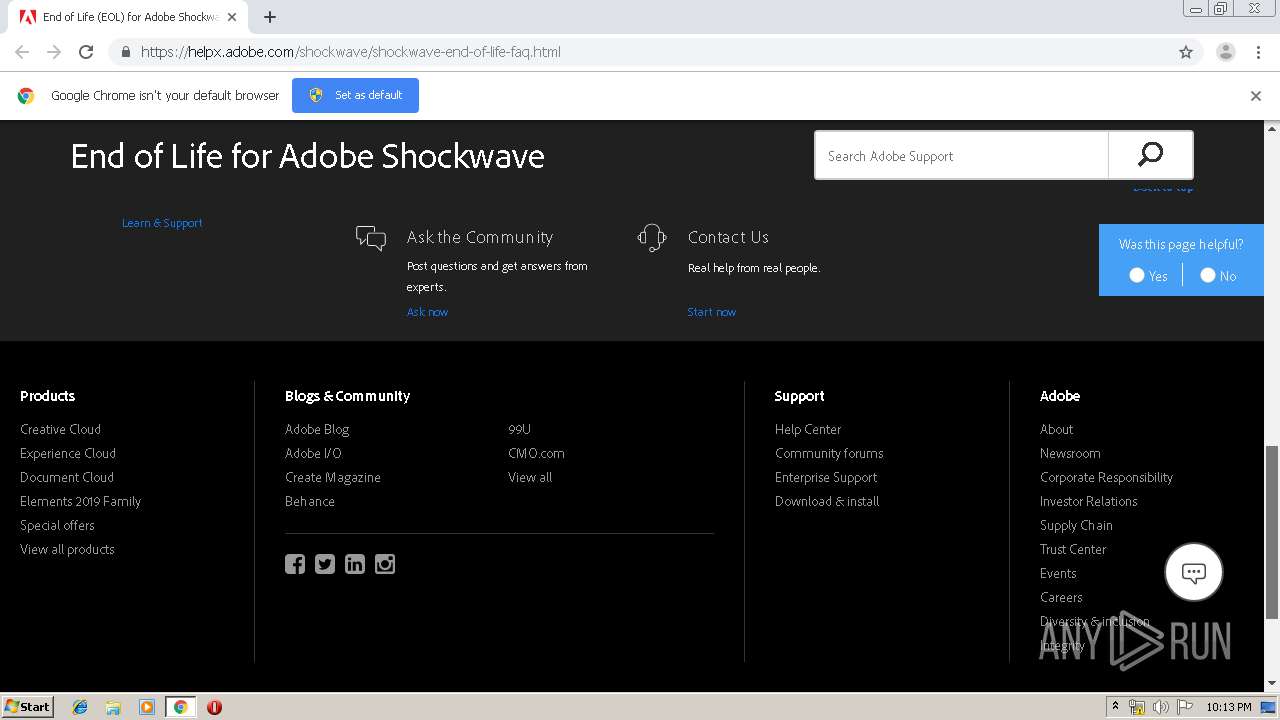Click the Twitter social icon
Image resolution: width=1280 pixels, height=720 pixels.
(x=325, y=564)
